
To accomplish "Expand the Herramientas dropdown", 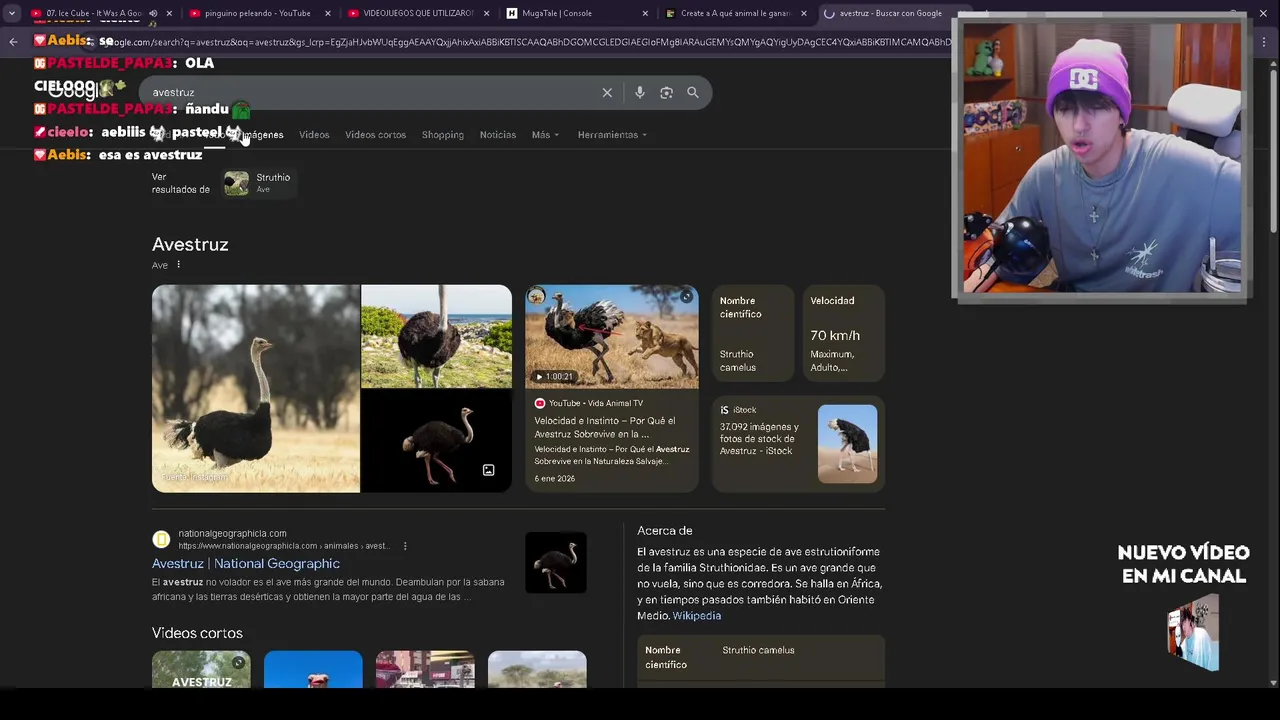I will (611, 135).
